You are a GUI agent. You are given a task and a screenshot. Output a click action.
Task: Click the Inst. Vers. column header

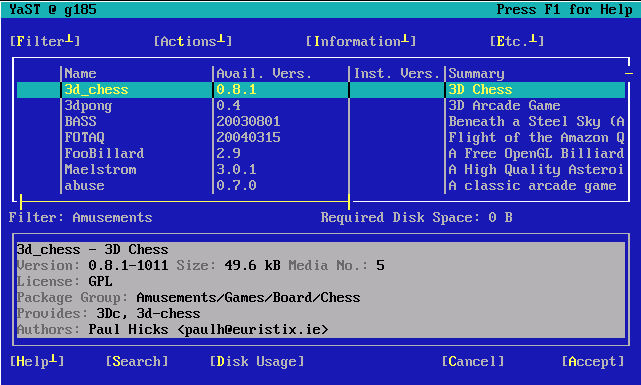[x=396, y=74]
